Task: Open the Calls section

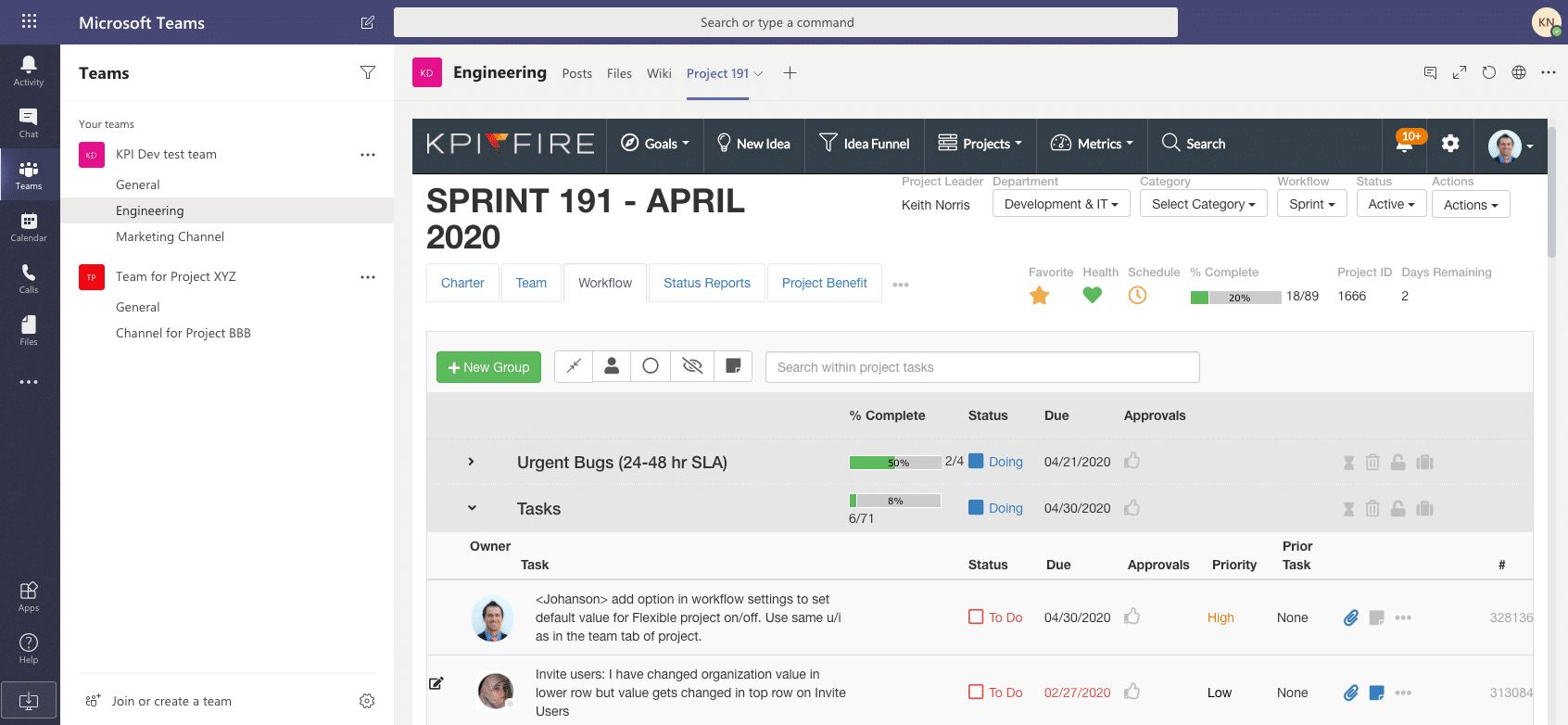Action: coord(29,278)
